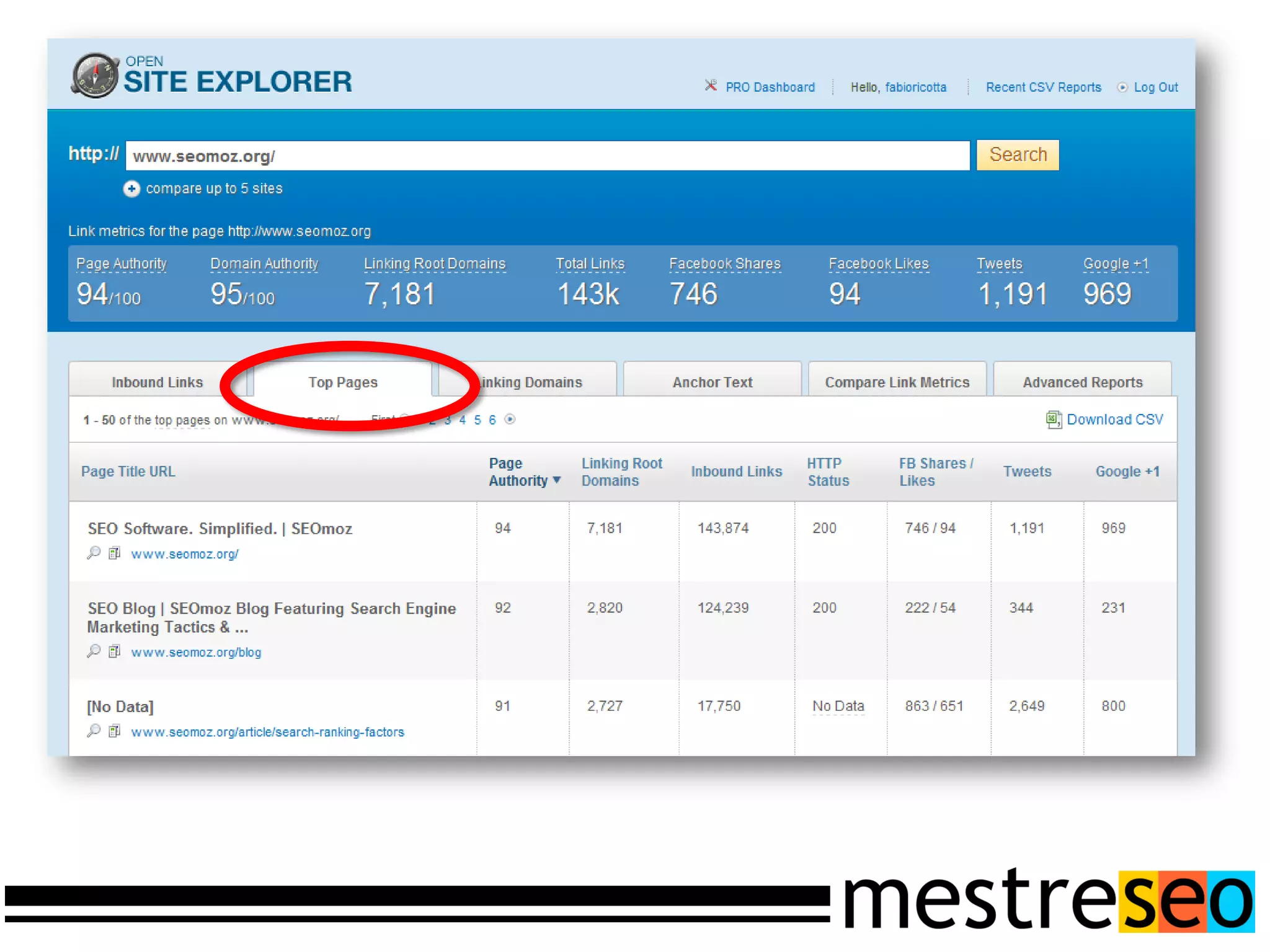Open the Advanced Reports tab
The image size is (1270, 952).
point(1082,382)
